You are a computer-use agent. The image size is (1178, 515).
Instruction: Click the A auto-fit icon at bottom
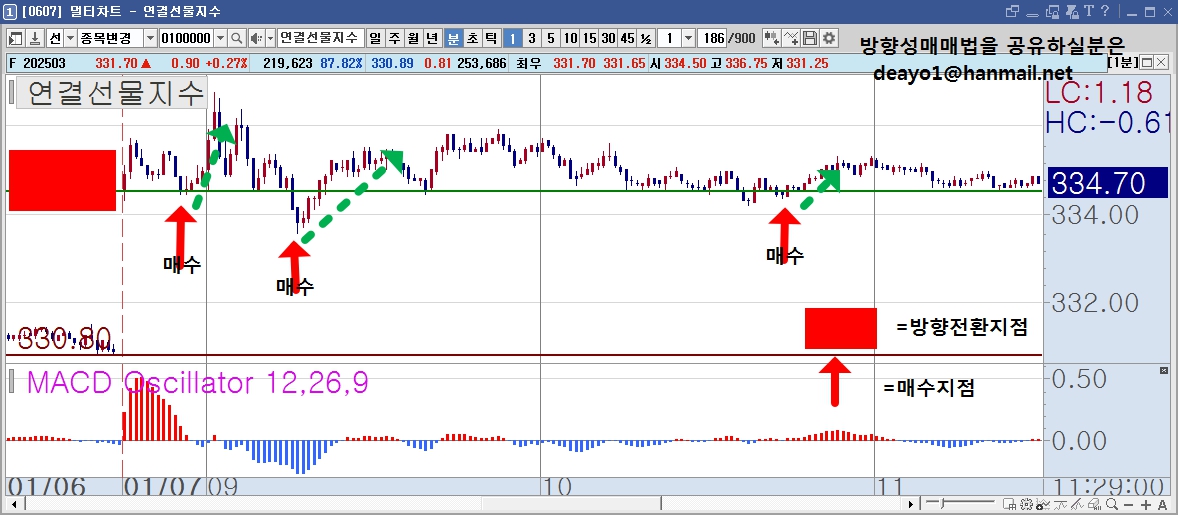1162,504
